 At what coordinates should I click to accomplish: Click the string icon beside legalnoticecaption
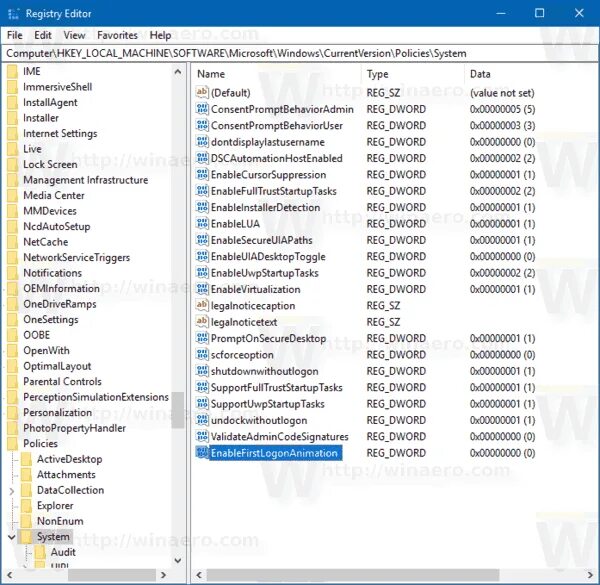pyautogui.click(x=202, y=305)
